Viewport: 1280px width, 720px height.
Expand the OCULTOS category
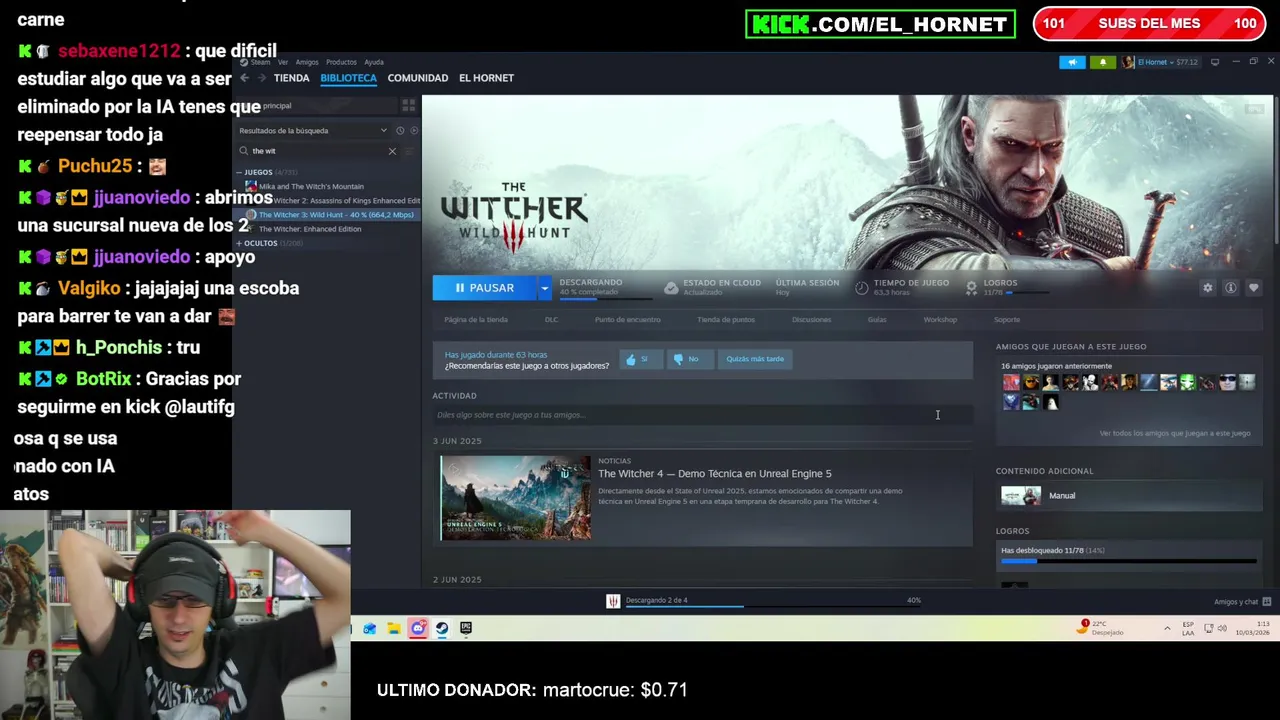click(239, 243)
